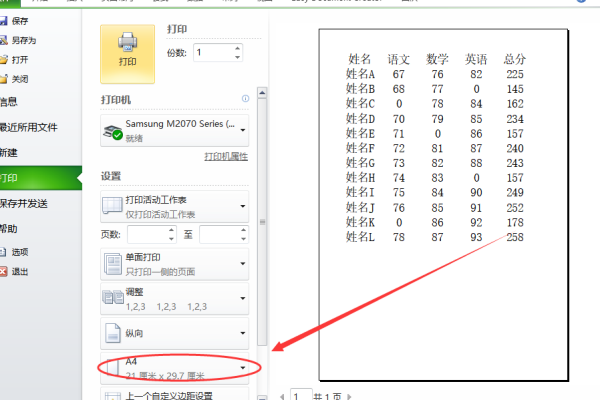Image resolution: width=600 pixels, height=400 pixels.
Task: Click the next page arrow below the preview
Action: pos(349,397)
